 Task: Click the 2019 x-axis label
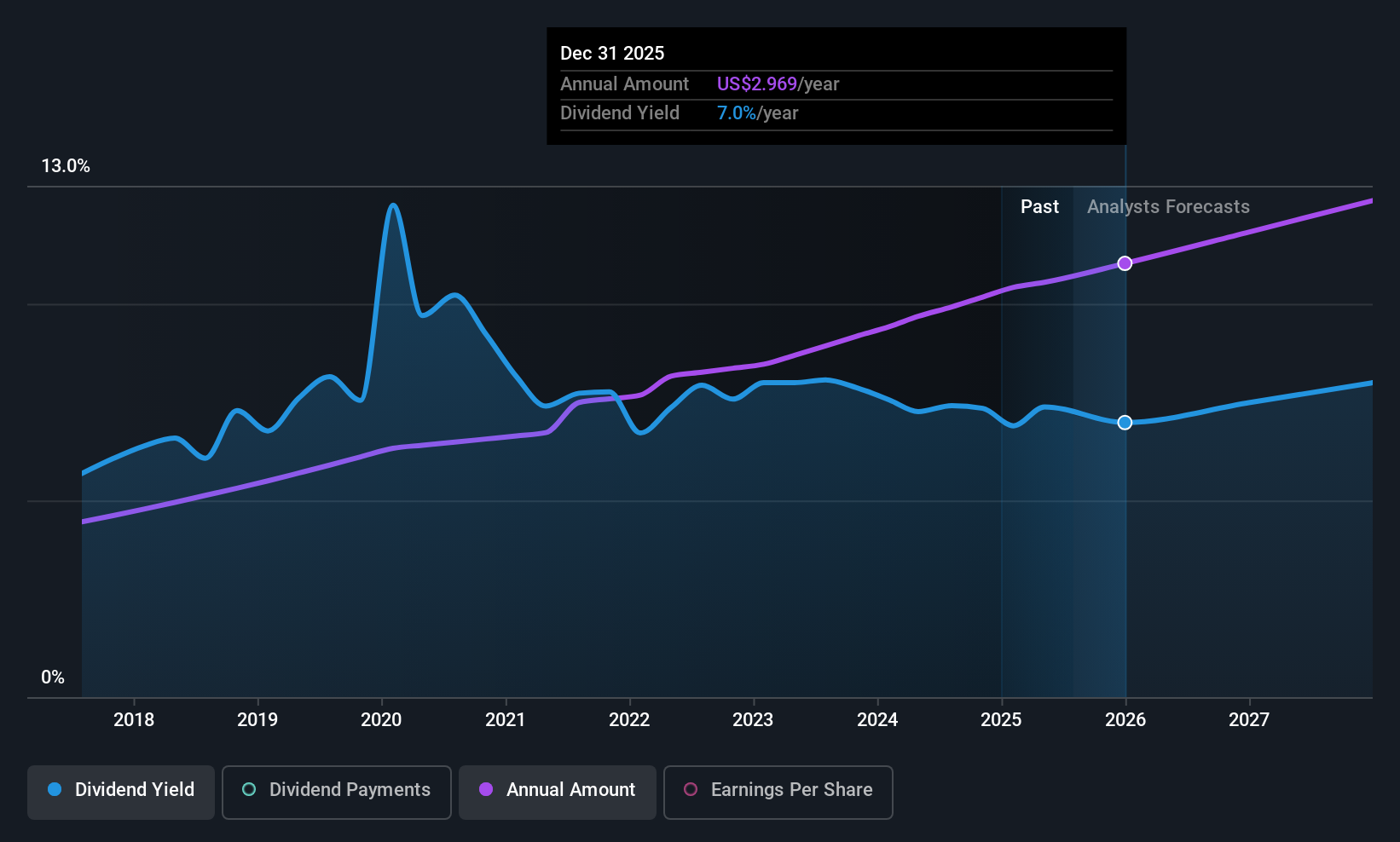(257, 720)
